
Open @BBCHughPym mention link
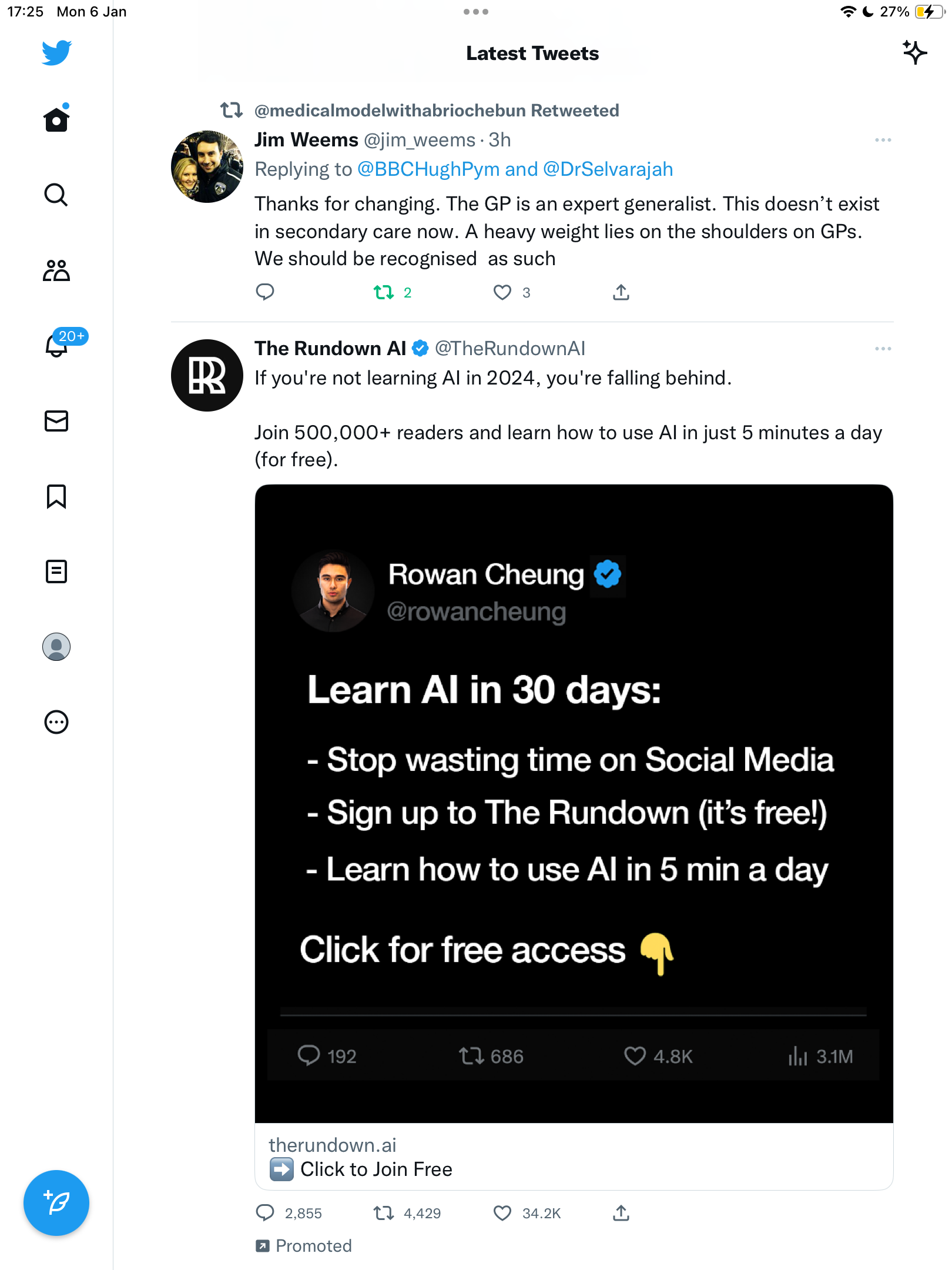[428, 169]
